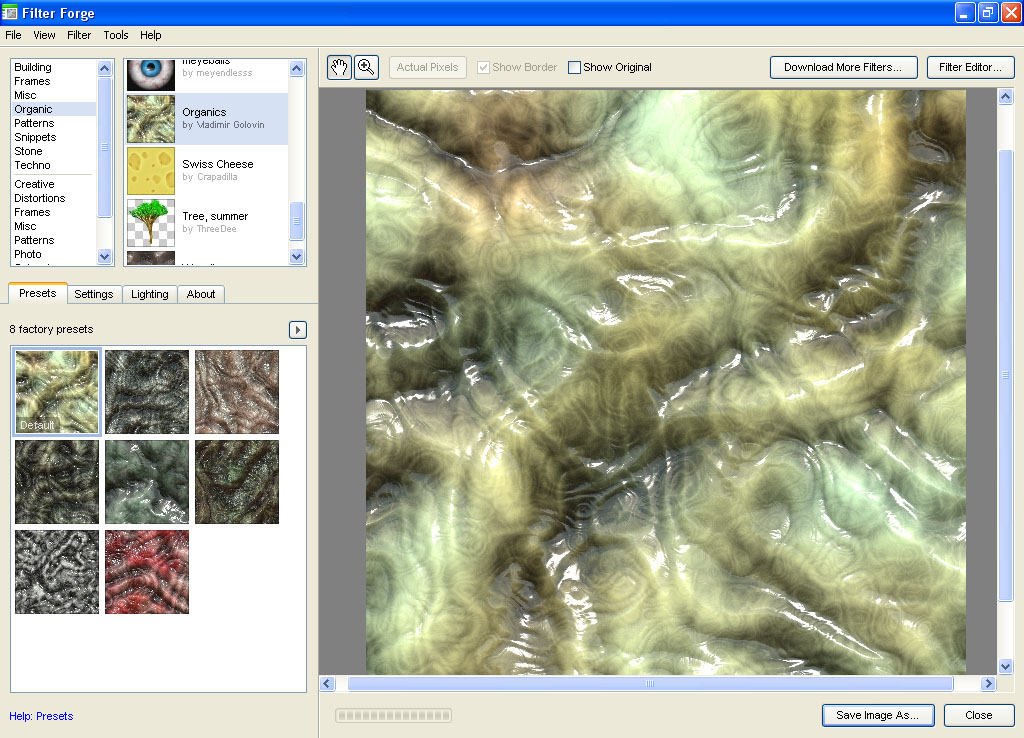Click the Save Image As button
This screenshot has height=738, width=1024.
[x=877, y=715]
